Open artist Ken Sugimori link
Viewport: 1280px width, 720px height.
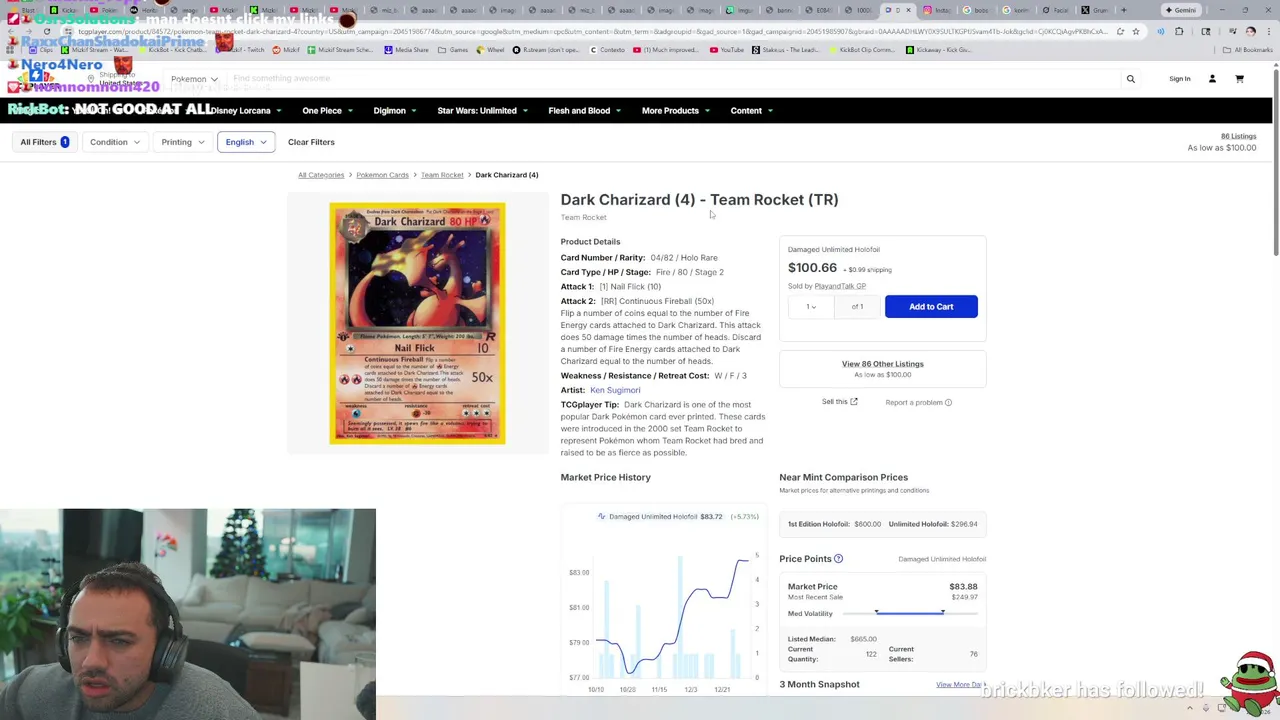coord(615,390)
